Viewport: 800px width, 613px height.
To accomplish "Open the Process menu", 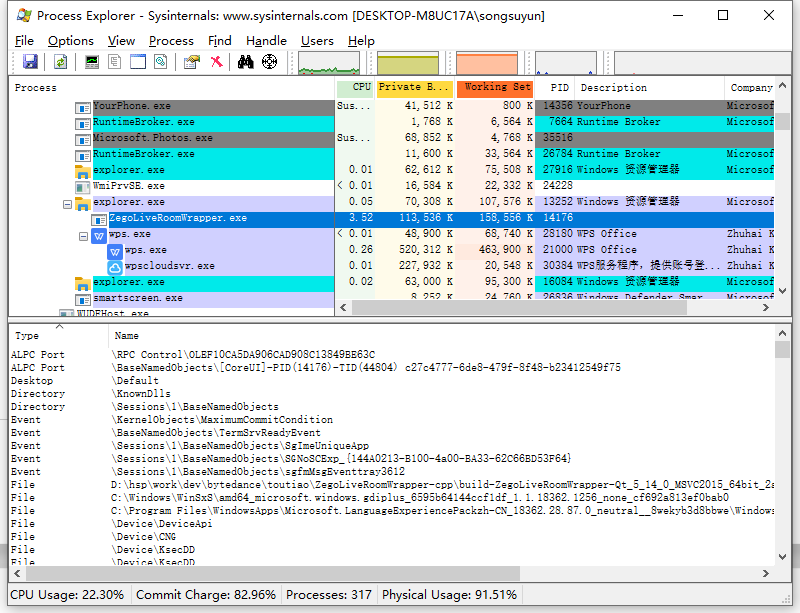I will coord(171,41).
